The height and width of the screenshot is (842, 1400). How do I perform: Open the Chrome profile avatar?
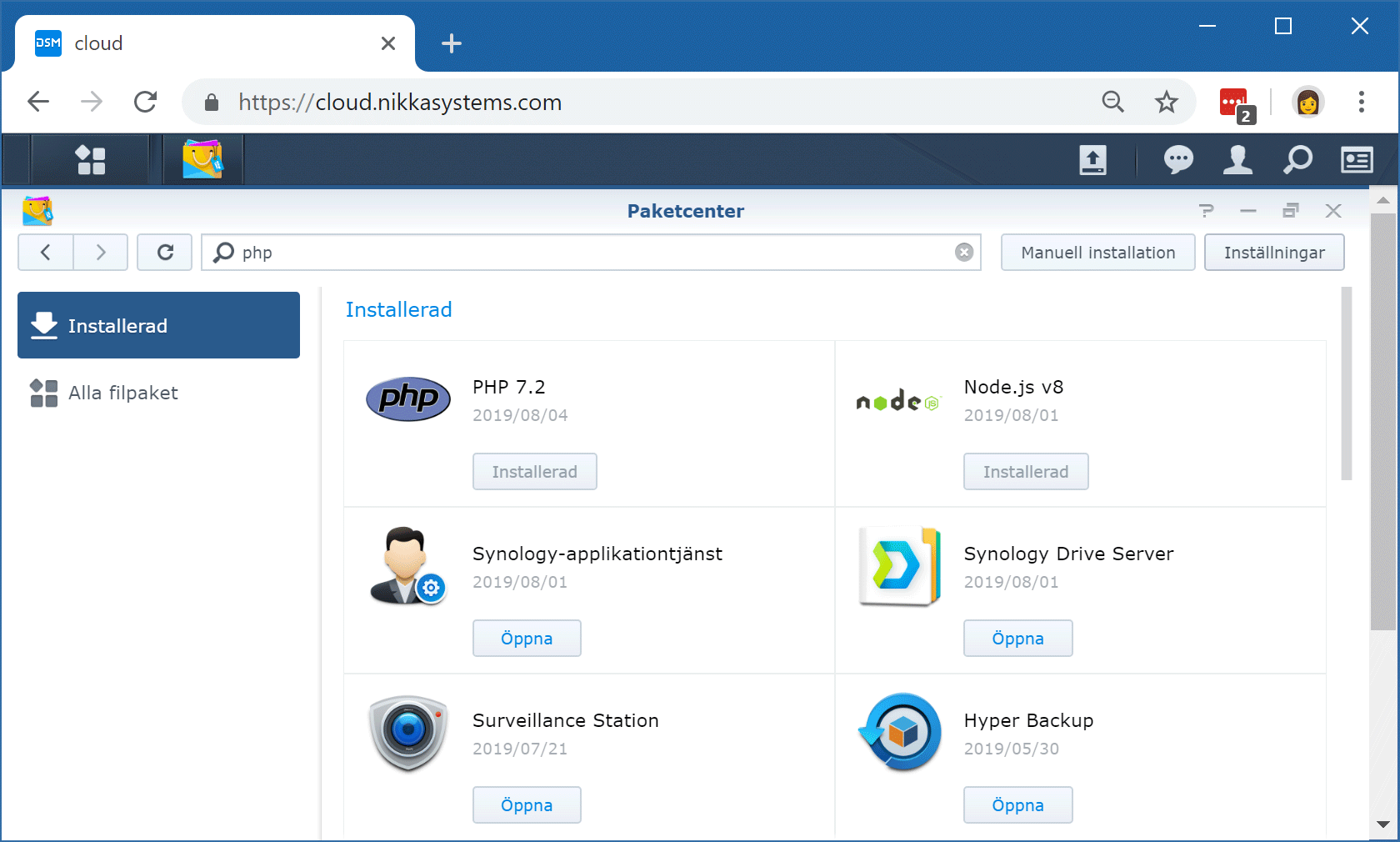(x=1307, y=102)
